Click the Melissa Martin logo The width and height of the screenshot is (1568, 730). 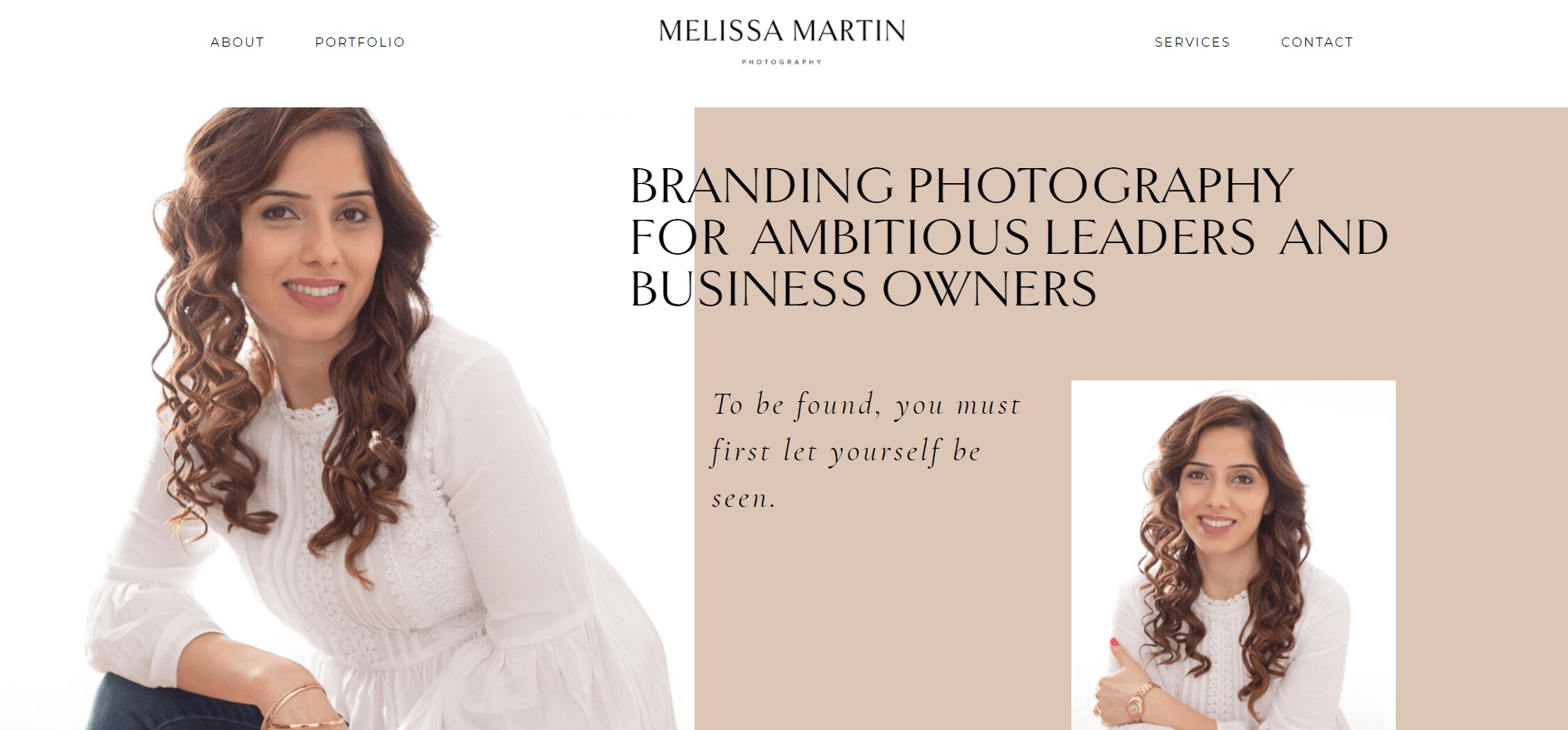point(782,32)
